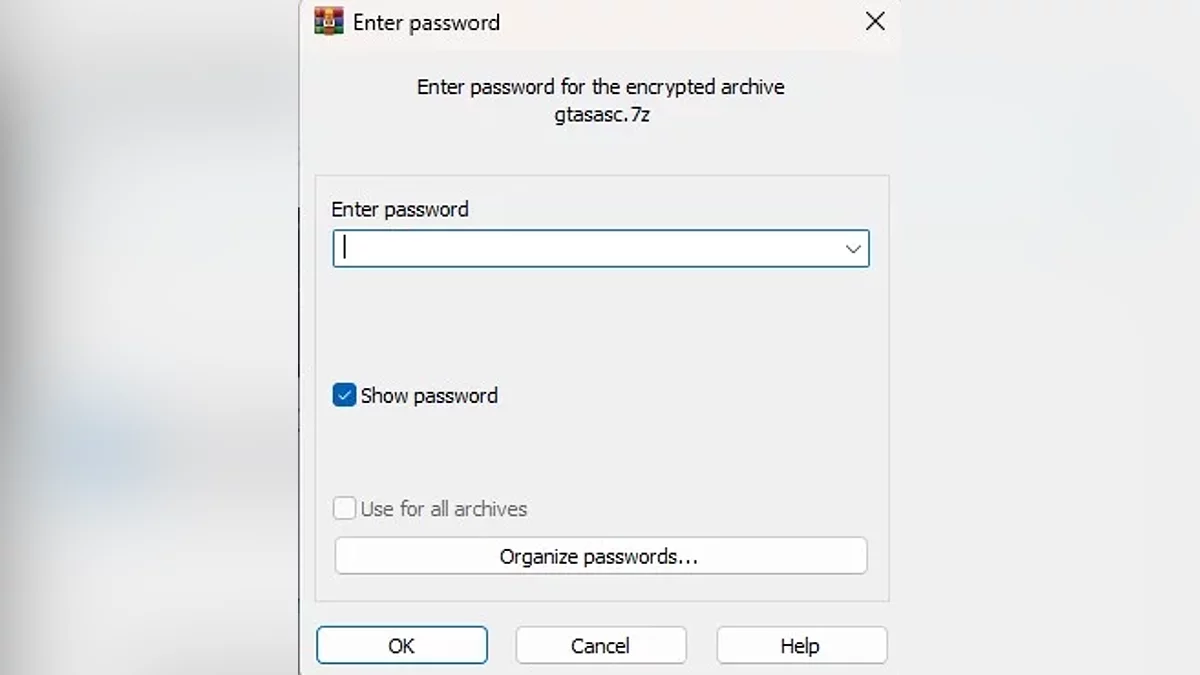Image resolution: width=1200 pixels, height=675 pixels.
Task: Click the Show password label text
Action: click(x=429, y=396)
